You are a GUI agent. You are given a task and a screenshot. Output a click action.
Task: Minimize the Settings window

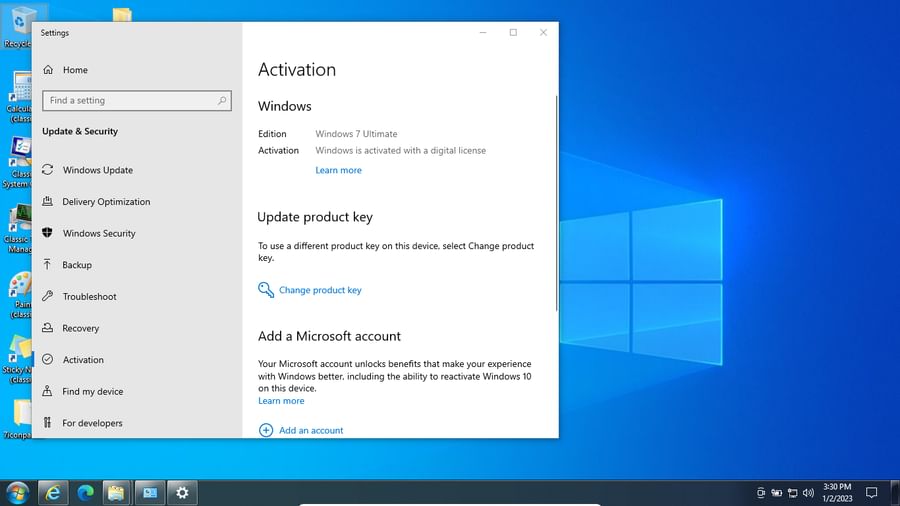coord(483,33)
